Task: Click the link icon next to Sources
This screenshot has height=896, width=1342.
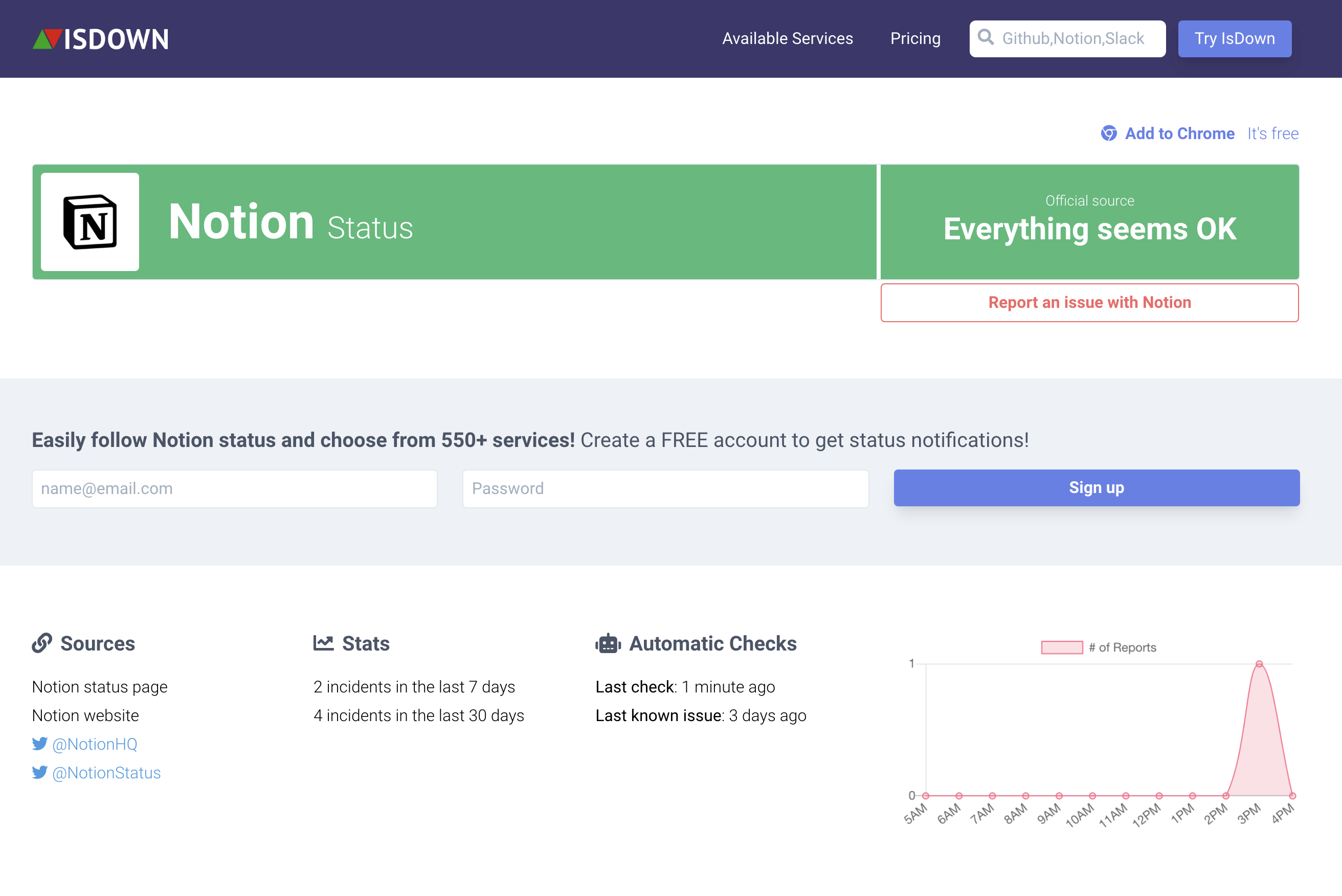Action: point(42,643)
